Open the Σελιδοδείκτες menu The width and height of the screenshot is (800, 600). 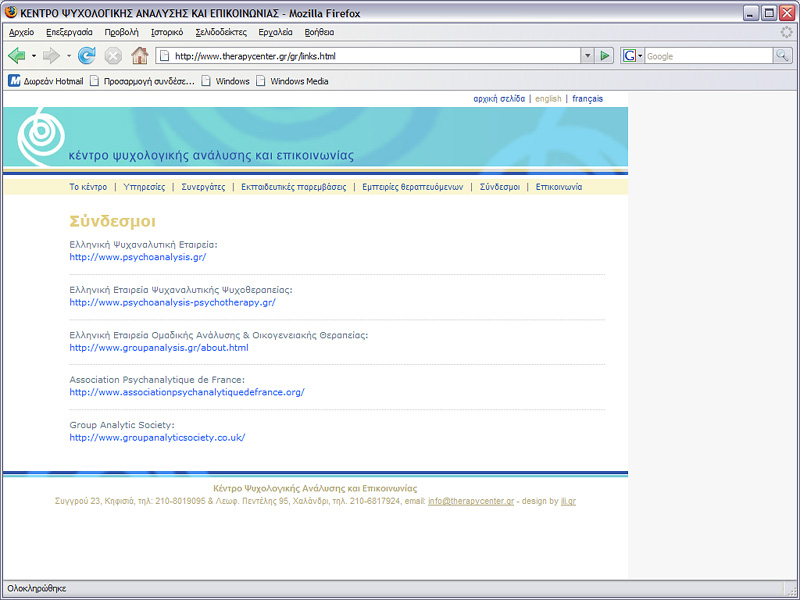pos(221,32)
